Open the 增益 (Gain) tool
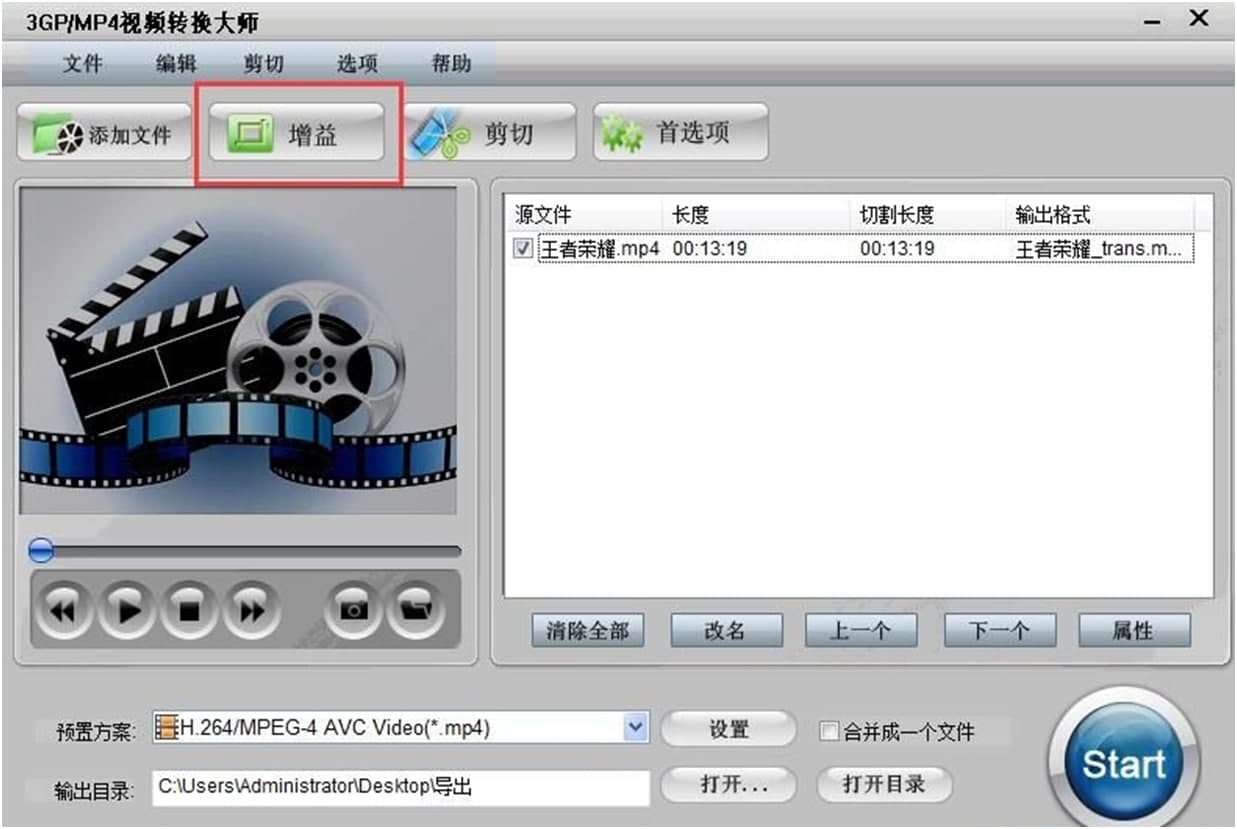Viewport: 1237px width, 829px height. coord(295,130)
